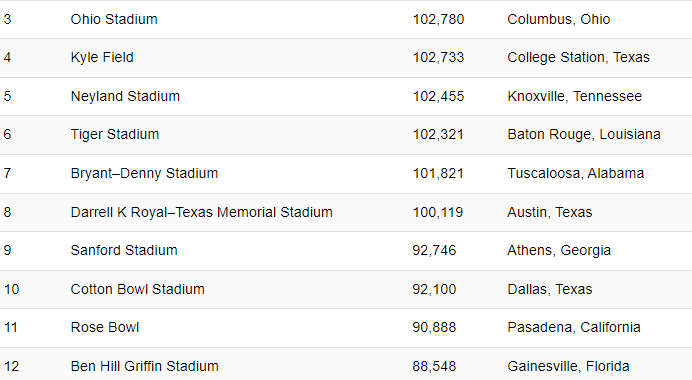Image resolution: width=692 pixels, height=380 pixels.
Task: Select the Kyle Field stadium entry
Action: (x=102, y=57)
